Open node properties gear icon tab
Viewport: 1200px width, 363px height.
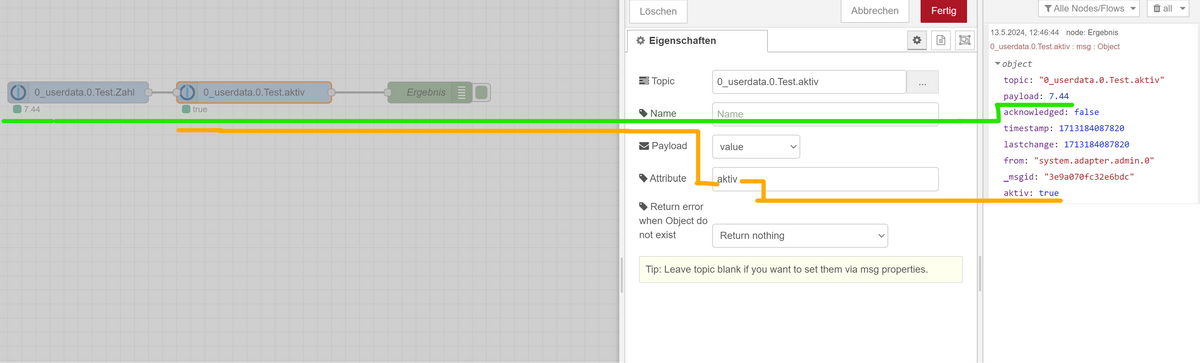(916, 40)
